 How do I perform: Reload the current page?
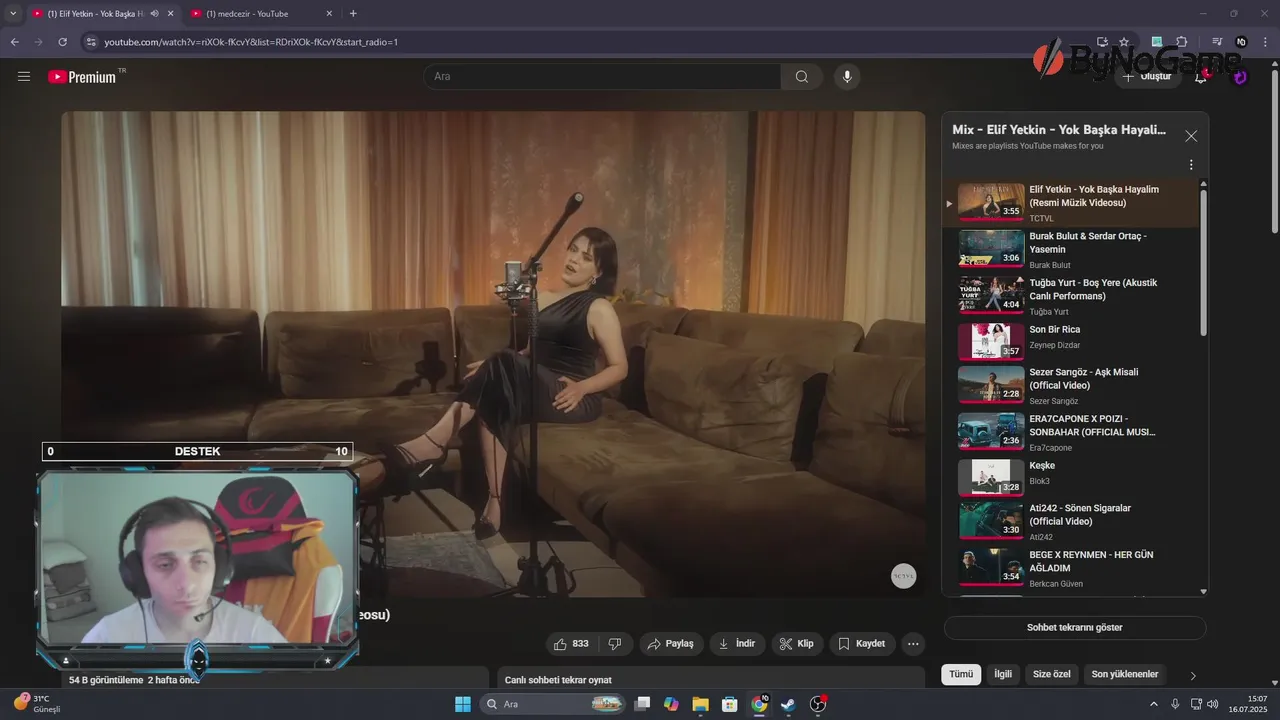coord(62,42)
